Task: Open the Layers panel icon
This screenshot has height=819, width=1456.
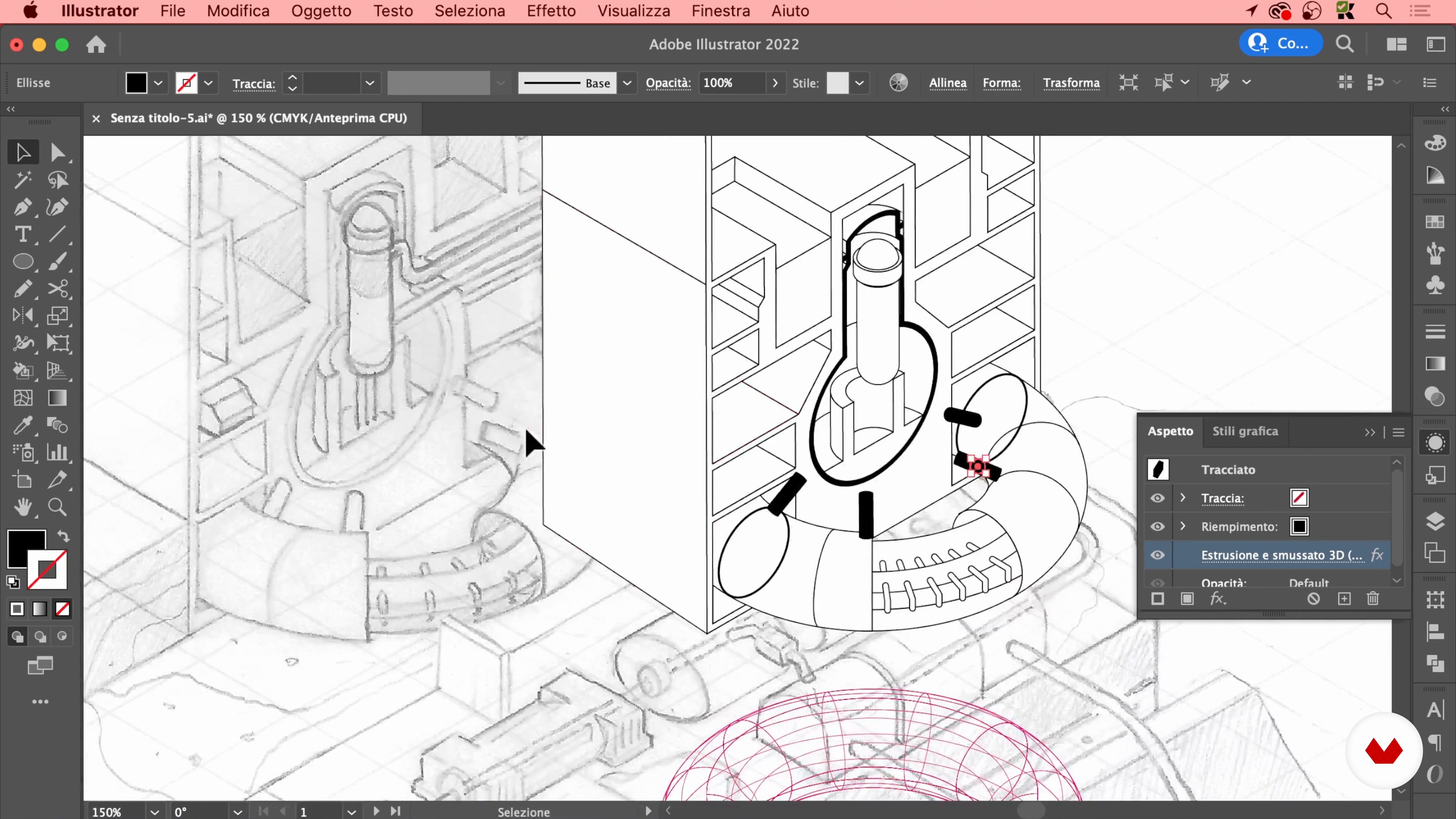Action: 1435,521
